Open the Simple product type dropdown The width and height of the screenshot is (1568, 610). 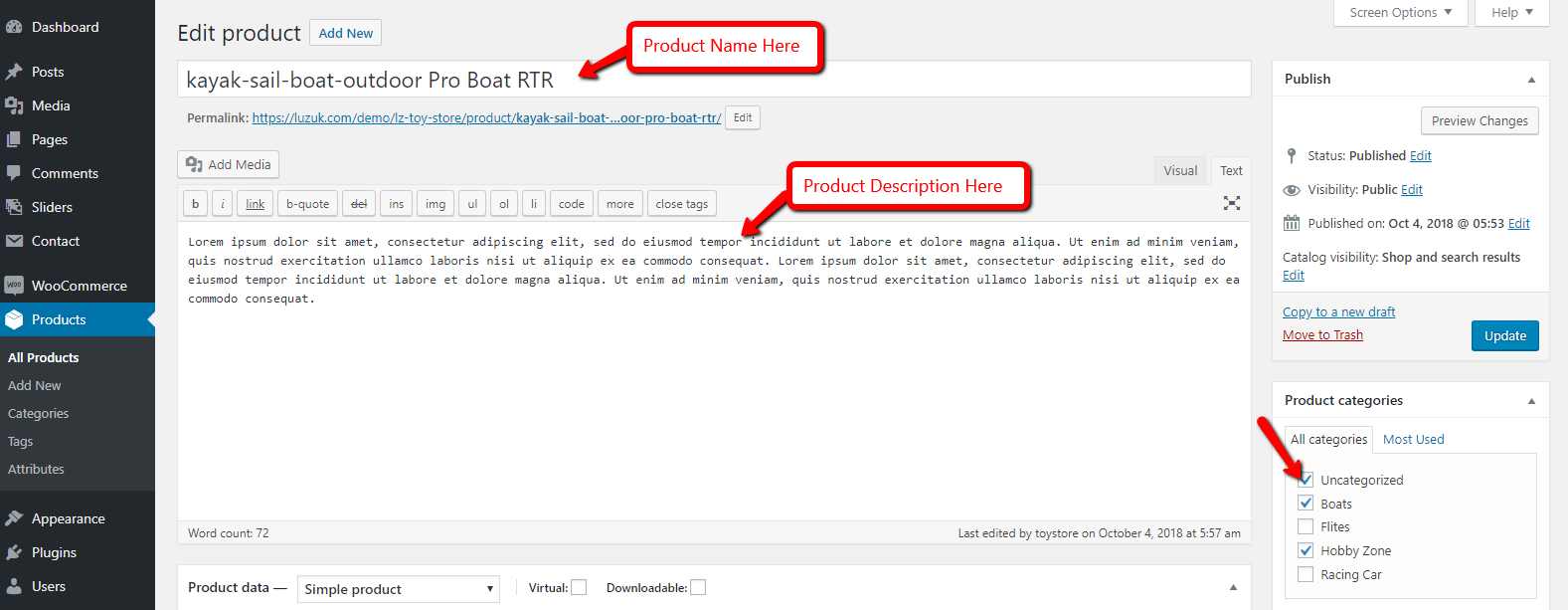(x=398, y=589)
